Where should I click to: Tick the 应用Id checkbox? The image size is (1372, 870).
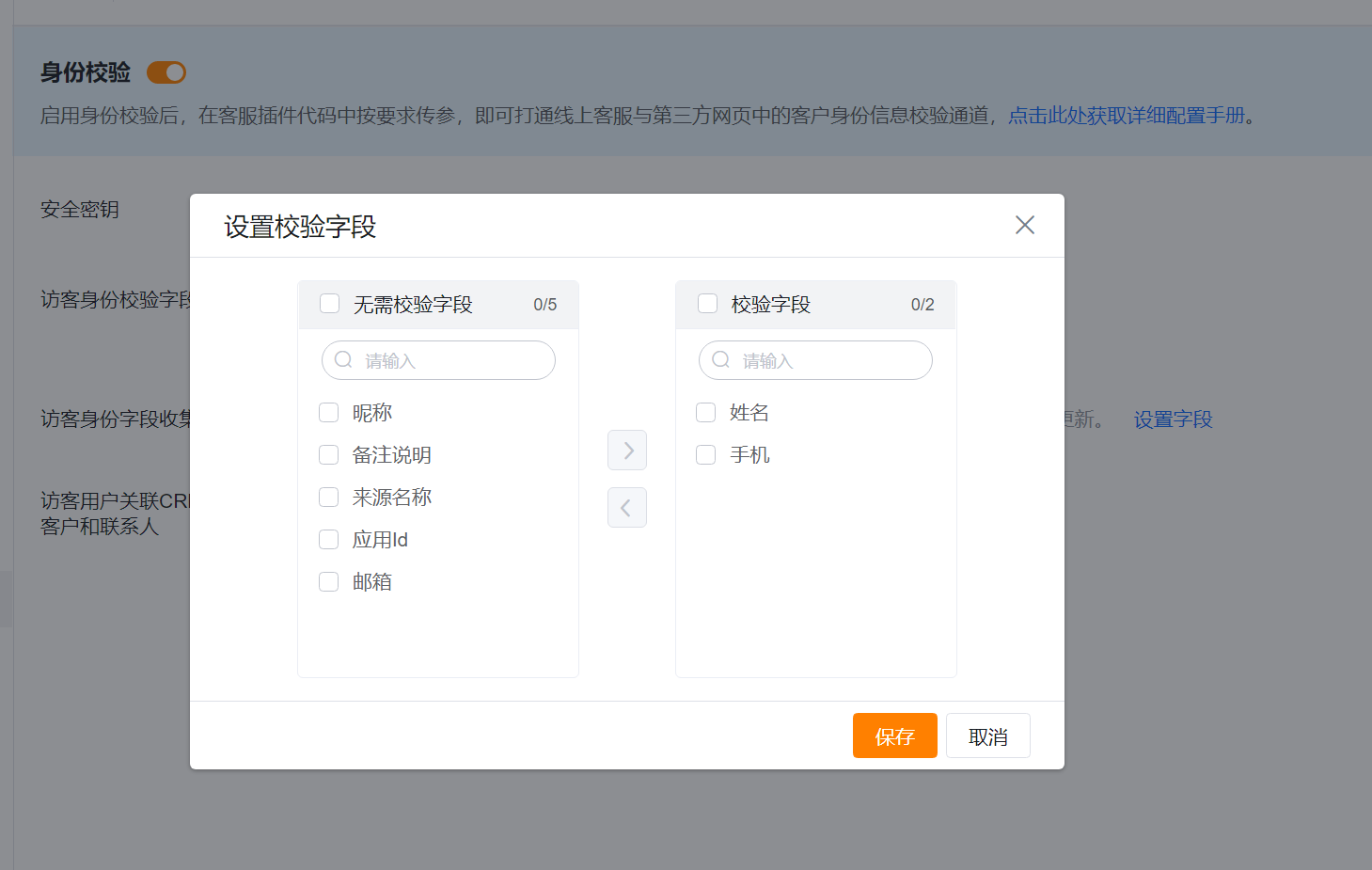(x=329, y=540)
